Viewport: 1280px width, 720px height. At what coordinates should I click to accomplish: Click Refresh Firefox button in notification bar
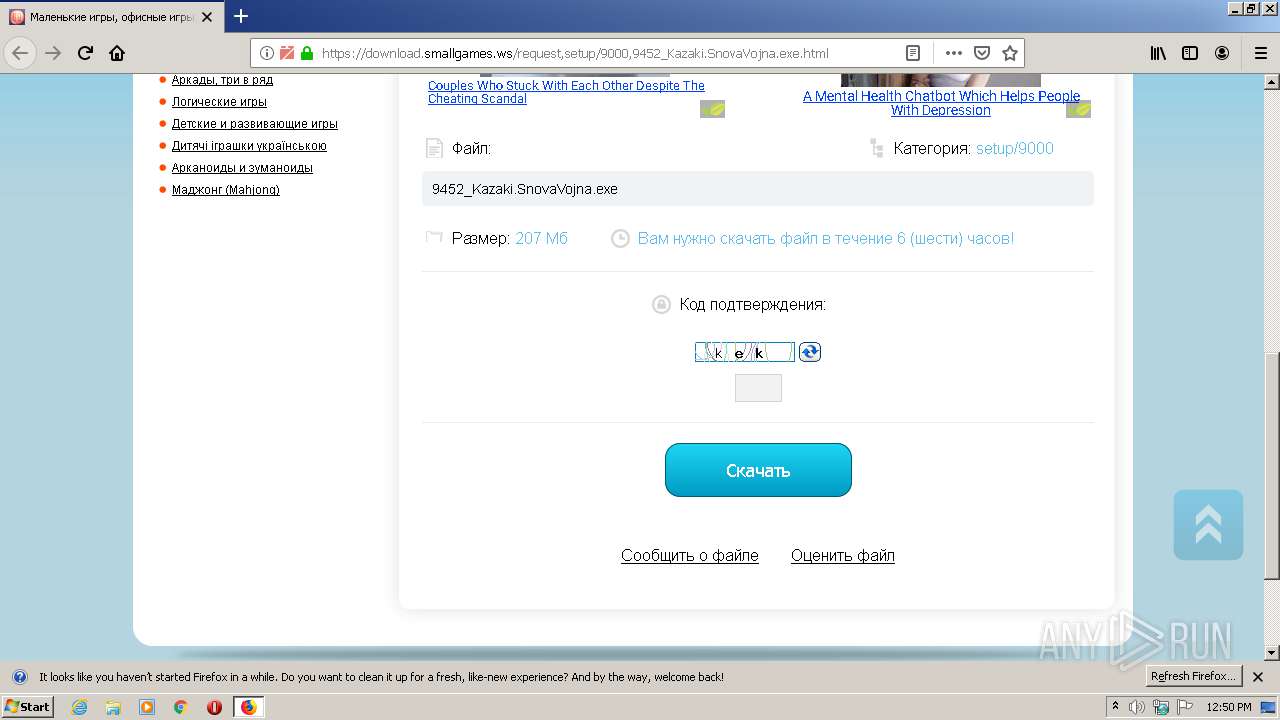[x=1194, y=677]
